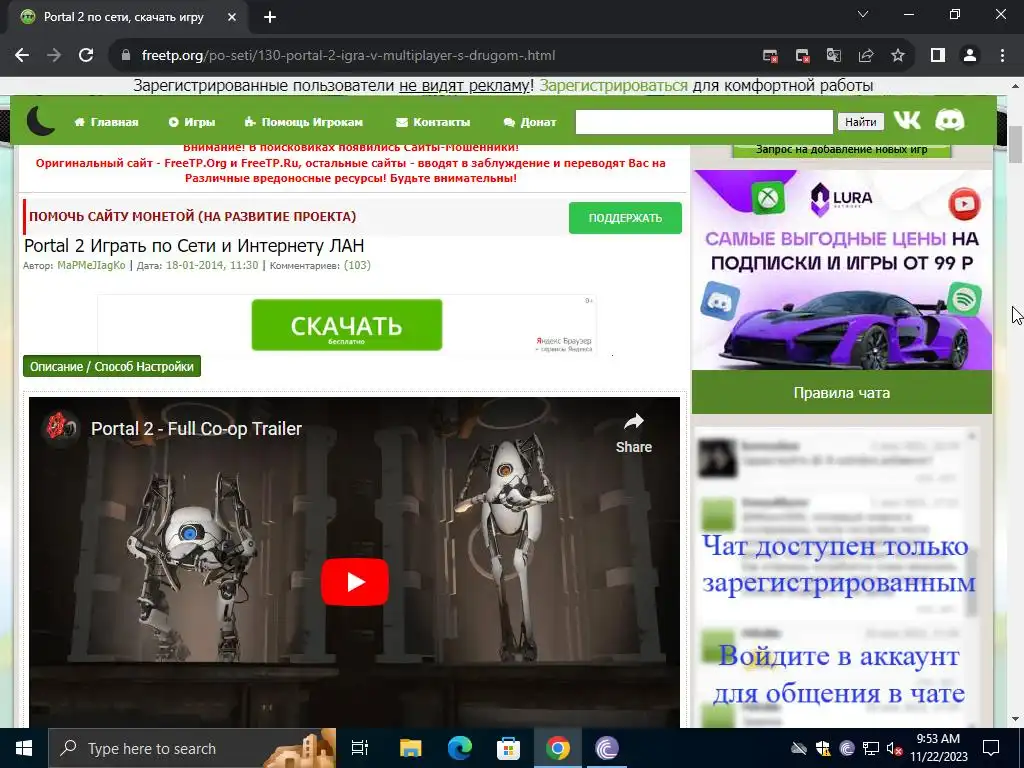Click the Chrome icon on the taskbar

point(557,748)
